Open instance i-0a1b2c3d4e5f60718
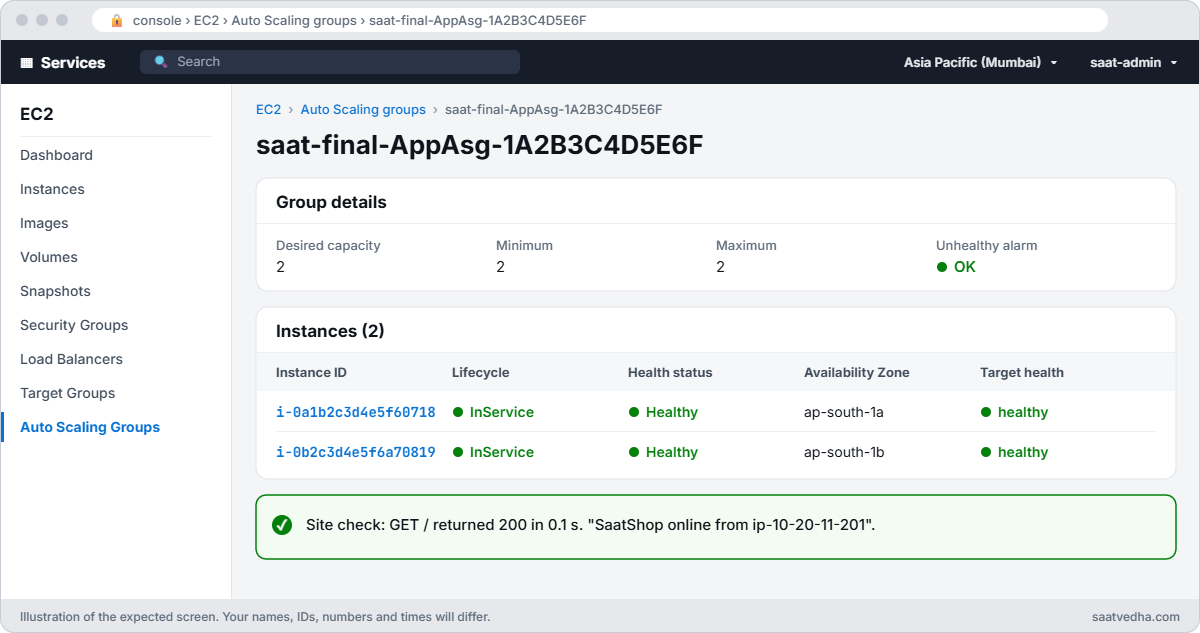Viewport: 1200px width, 633px height. [355, 412]
